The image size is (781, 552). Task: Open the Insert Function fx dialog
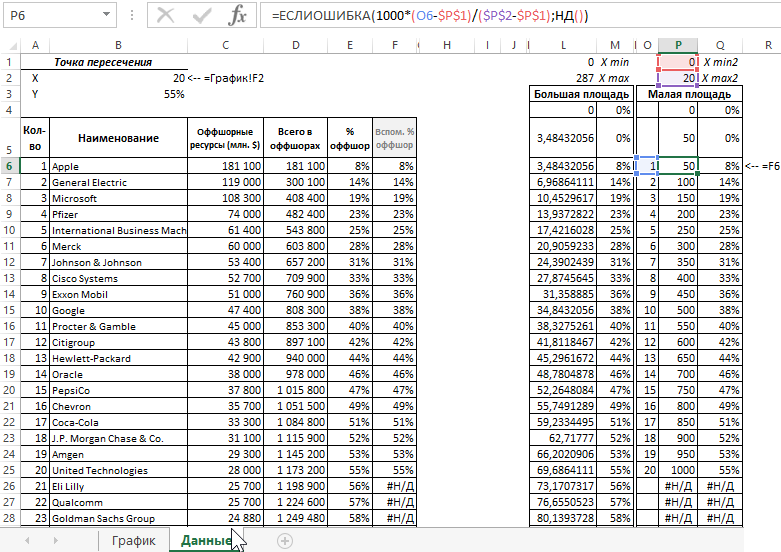237,17
